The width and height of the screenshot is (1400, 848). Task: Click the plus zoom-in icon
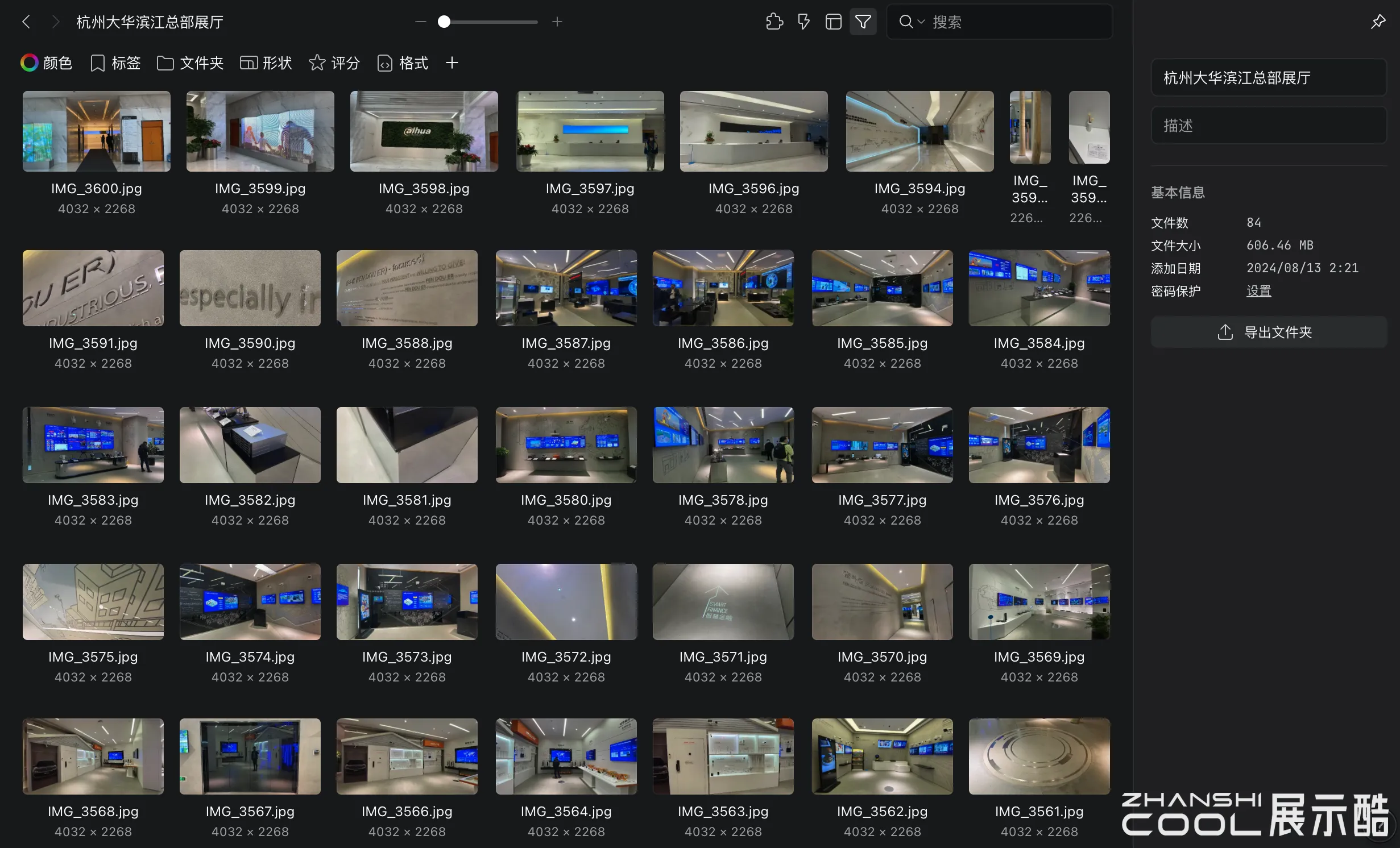click(x=557, y=22)
